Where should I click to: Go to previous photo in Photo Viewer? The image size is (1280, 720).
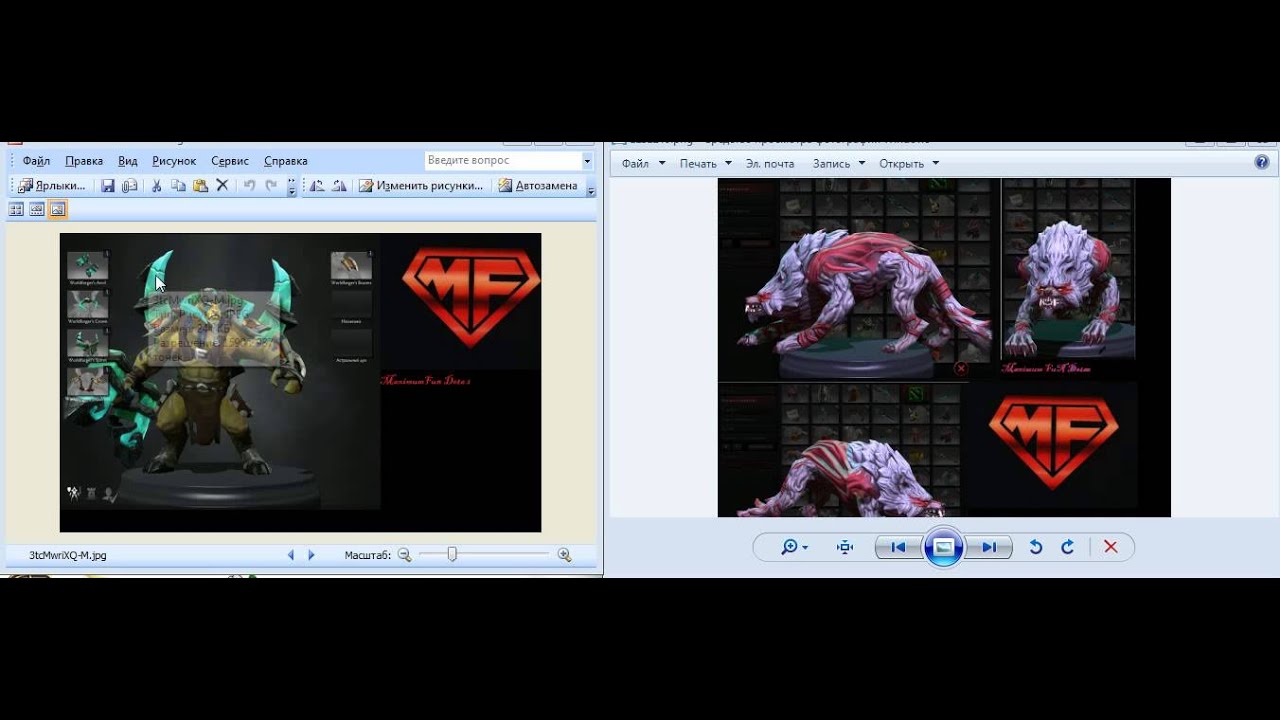[x=898, y=547]
